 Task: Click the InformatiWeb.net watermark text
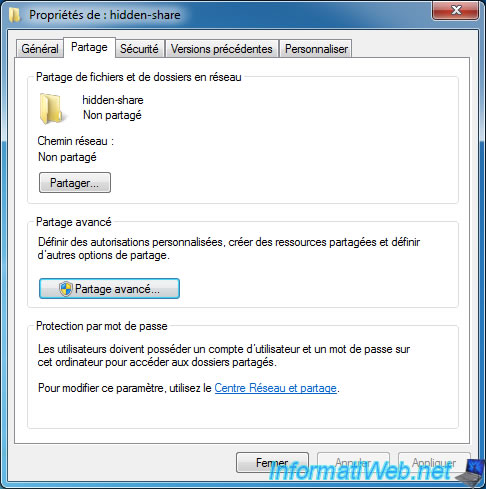(360, 472)
